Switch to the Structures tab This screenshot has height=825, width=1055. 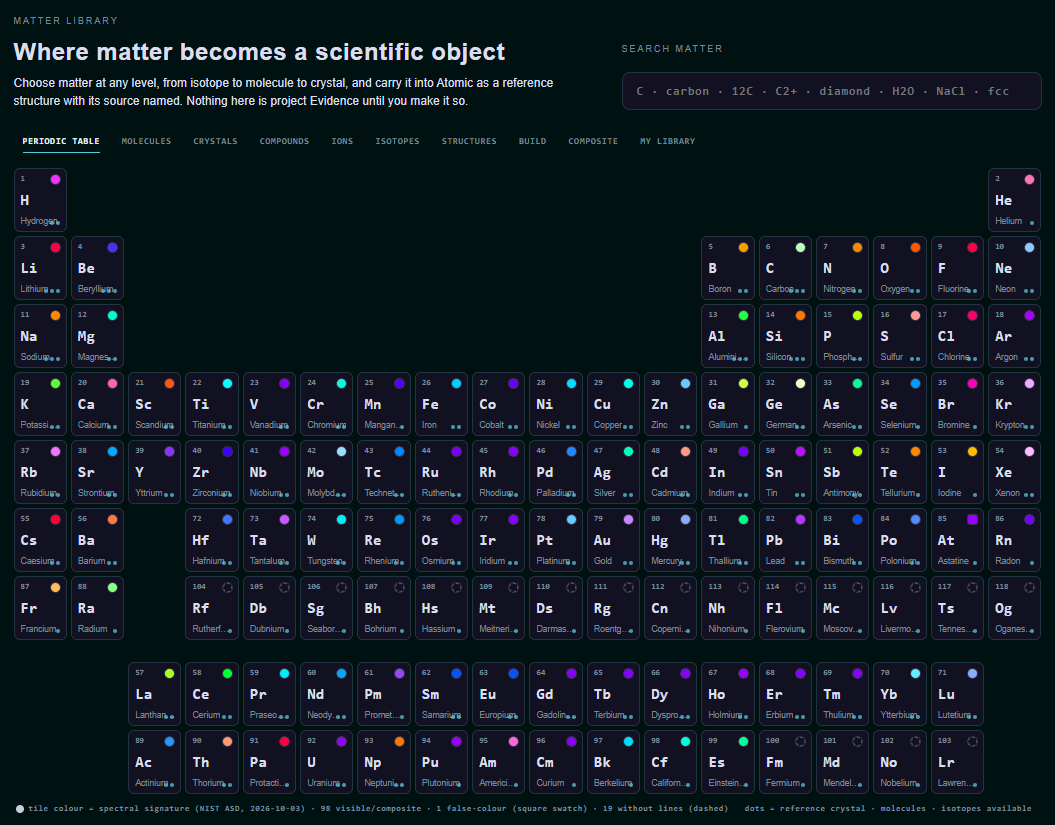tap(469, 141)
